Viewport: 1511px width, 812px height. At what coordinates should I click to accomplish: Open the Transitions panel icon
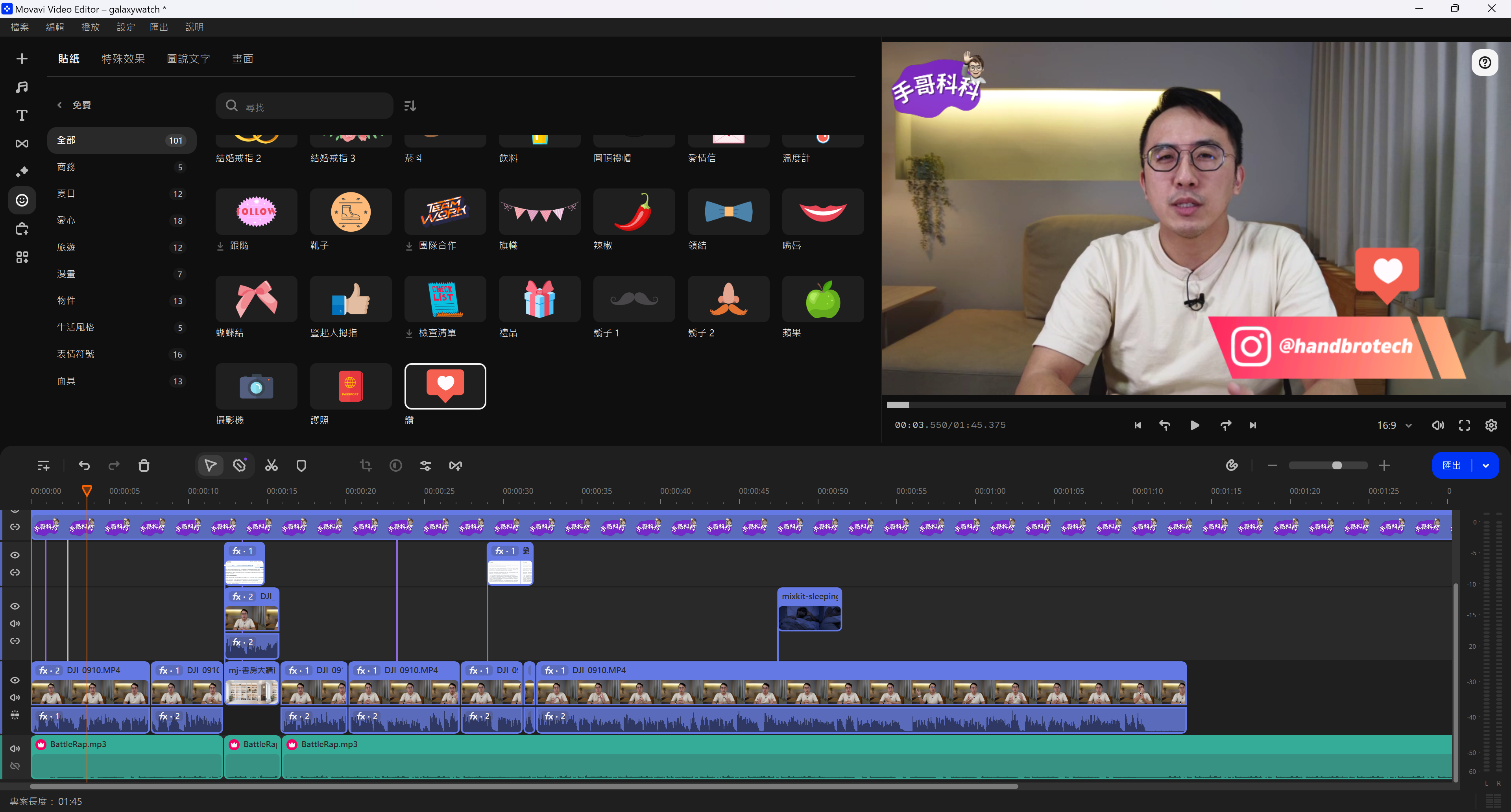pyautogui.click(x=22, y=144)
